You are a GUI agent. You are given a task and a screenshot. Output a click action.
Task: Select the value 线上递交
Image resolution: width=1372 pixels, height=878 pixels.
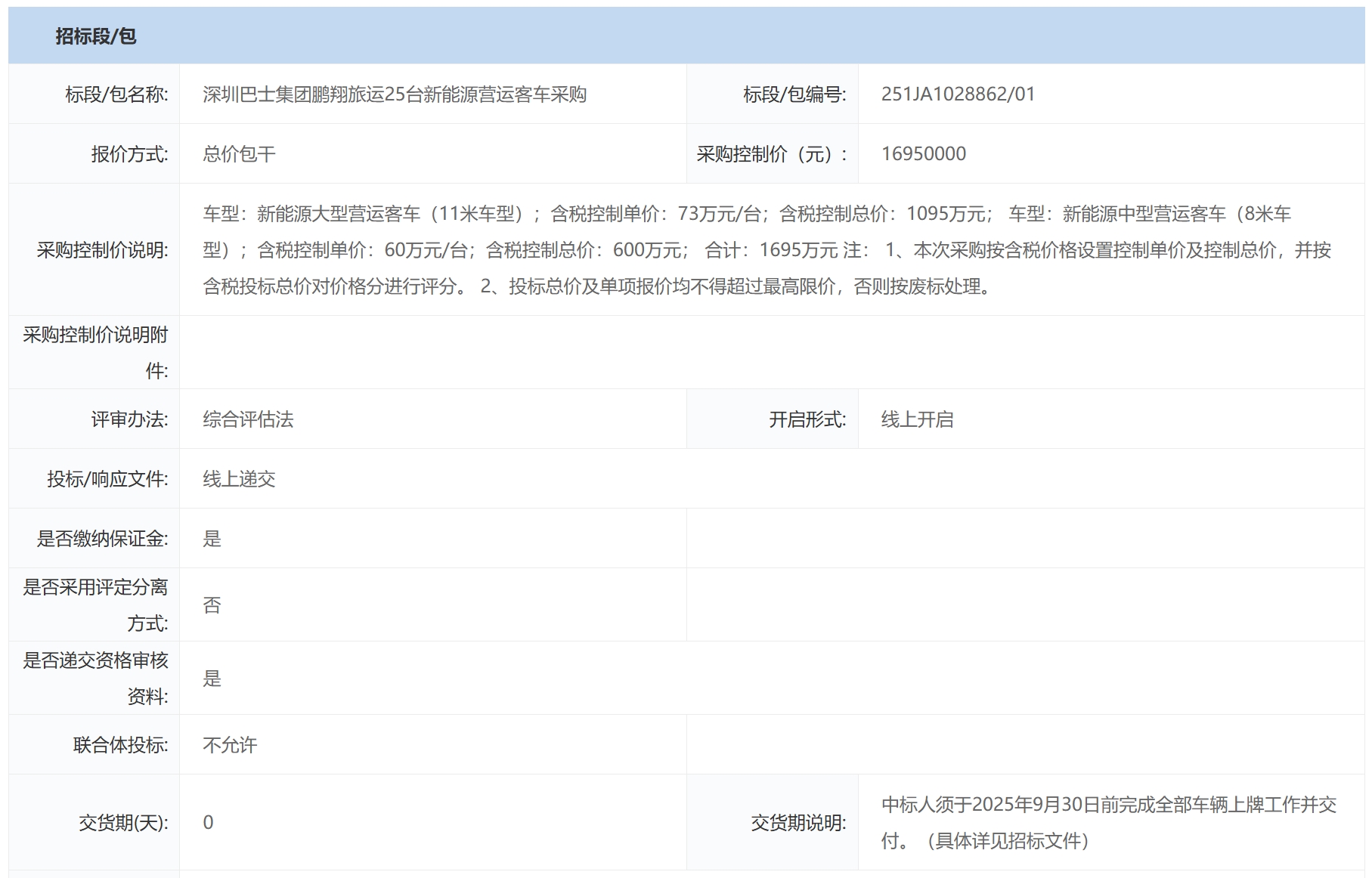(239, 479)
